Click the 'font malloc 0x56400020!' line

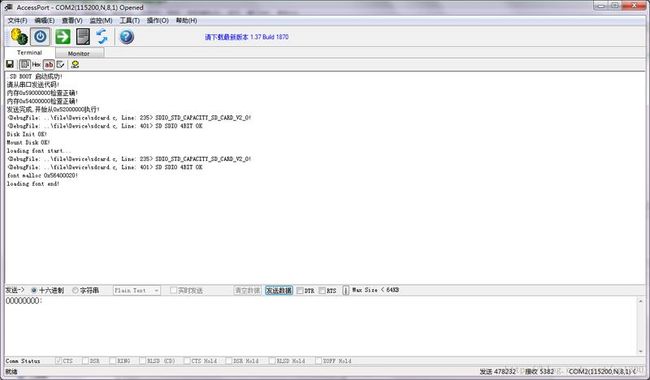point(42,176)
